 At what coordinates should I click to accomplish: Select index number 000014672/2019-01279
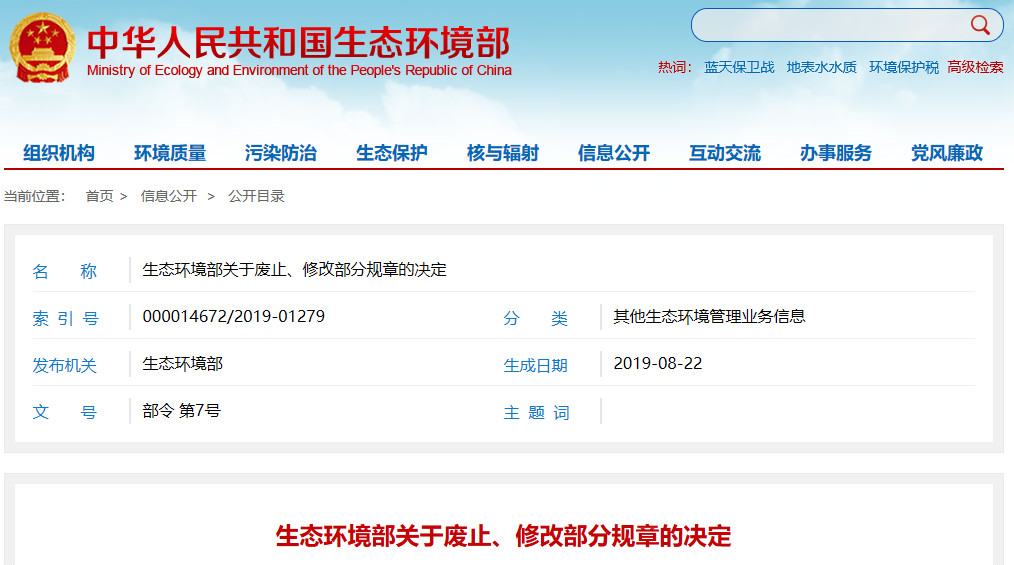[233, 316]
